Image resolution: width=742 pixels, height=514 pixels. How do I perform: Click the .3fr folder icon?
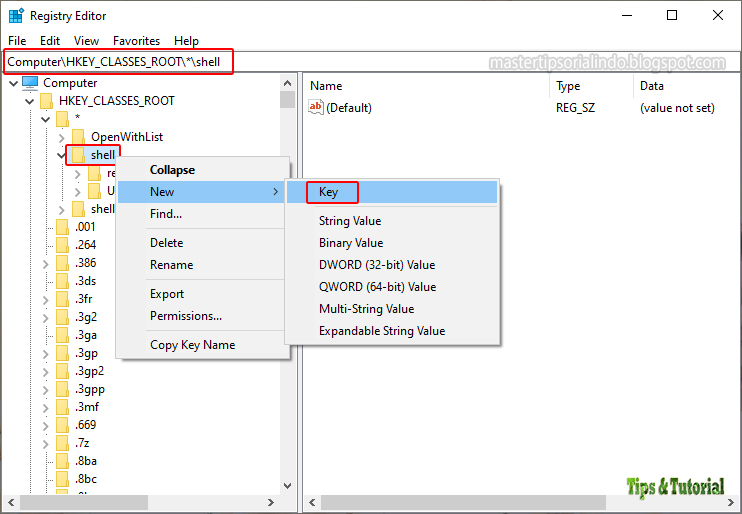coord(62,299)
